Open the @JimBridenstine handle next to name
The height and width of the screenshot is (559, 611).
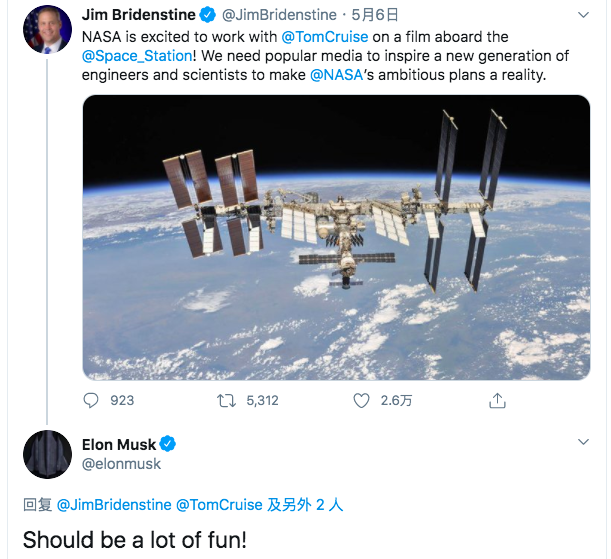(x=279, y=15)
